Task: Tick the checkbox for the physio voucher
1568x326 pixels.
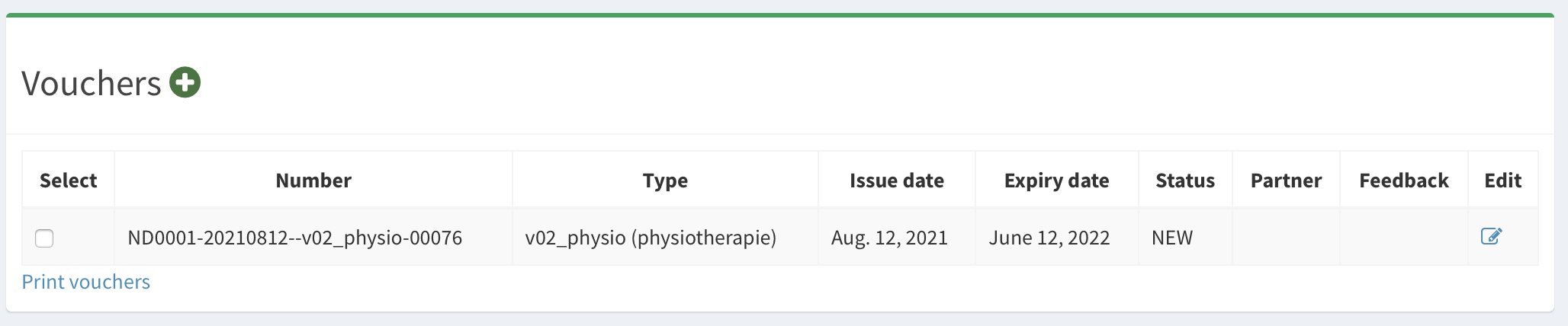Action: pos(44,238)
